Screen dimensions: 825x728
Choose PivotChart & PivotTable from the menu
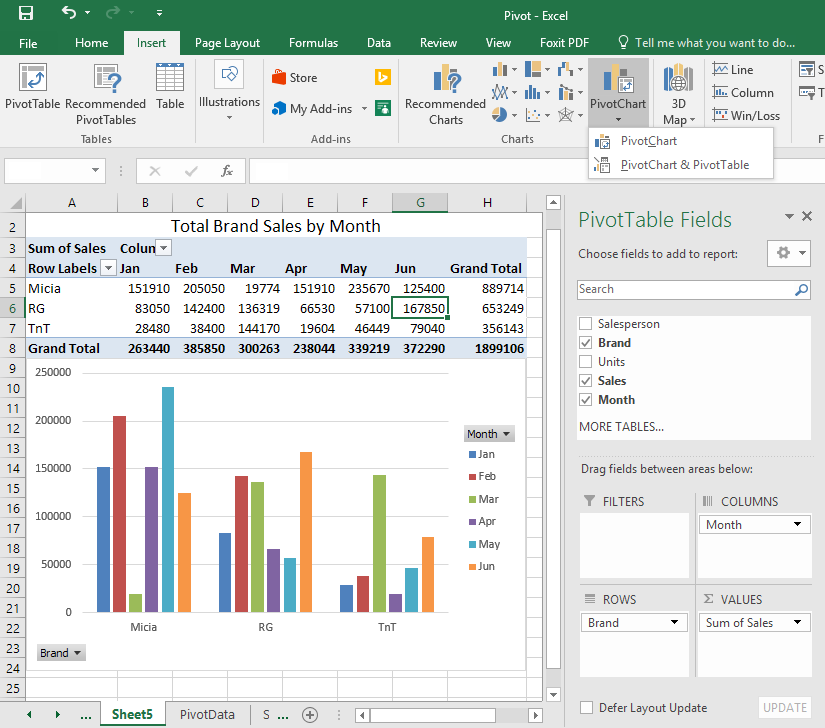(681, 165)
